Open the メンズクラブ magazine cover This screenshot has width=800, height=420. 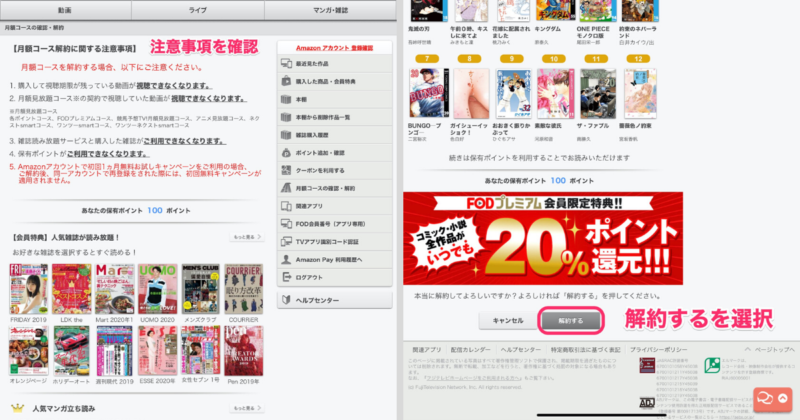coord(201,289)
